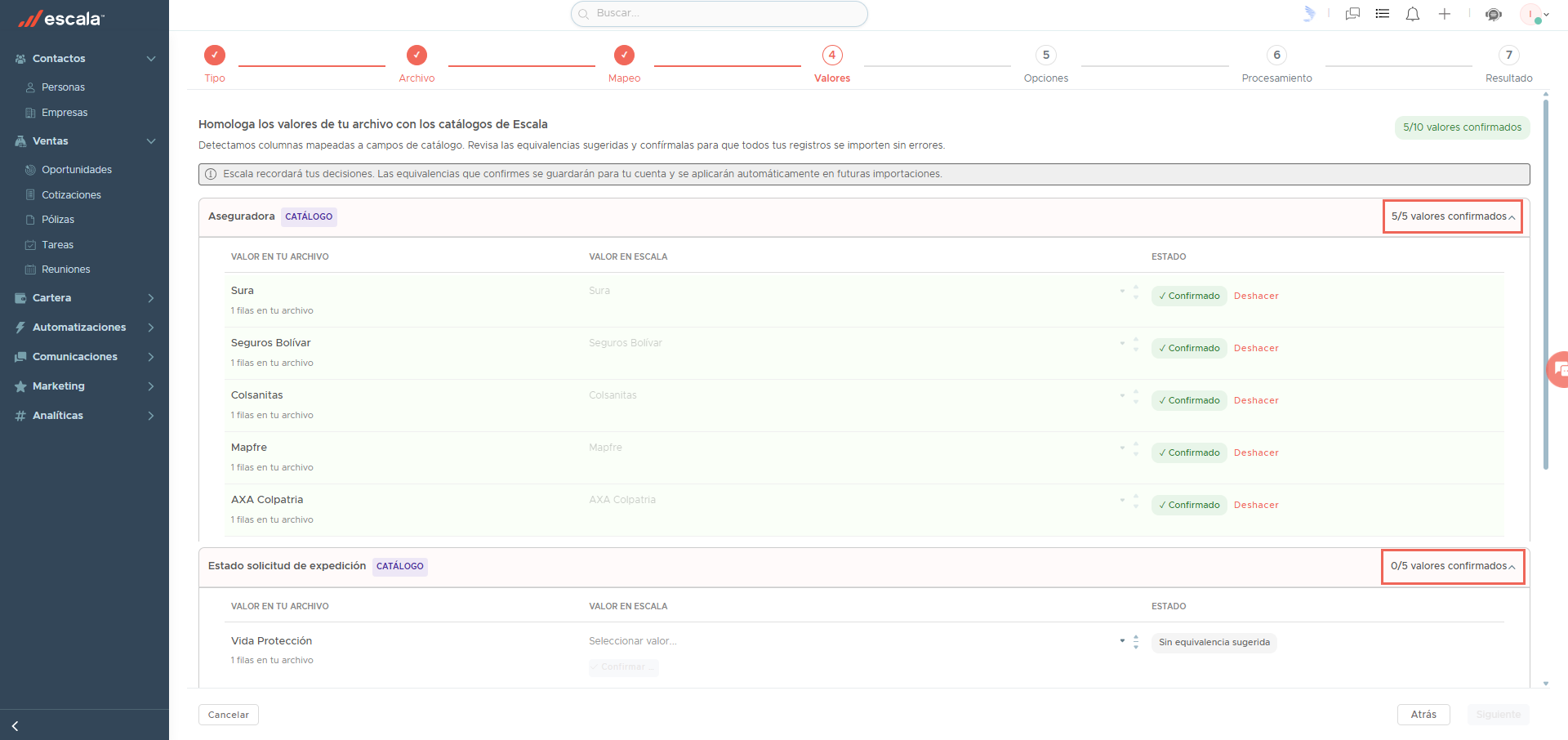Click the Comunicaciones chat icon
Viewport: 1568px width, 740px height.
tap(21, 357)
